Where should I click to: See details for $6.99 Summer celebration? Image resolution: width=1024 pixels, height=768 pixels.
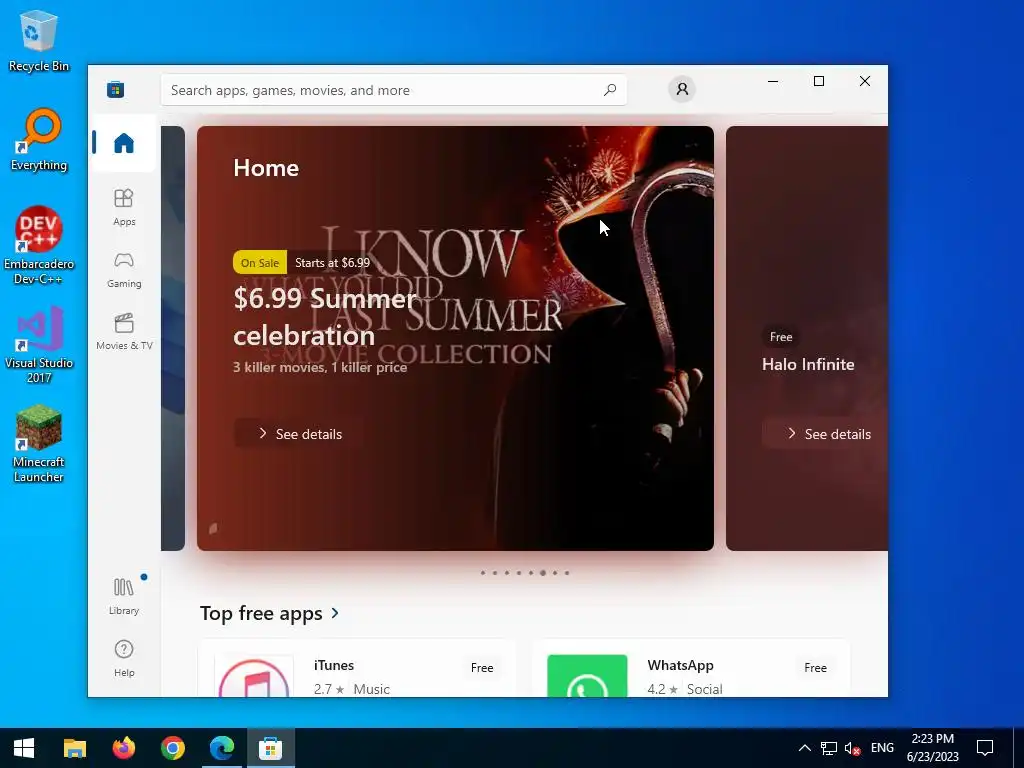[299, 434]
